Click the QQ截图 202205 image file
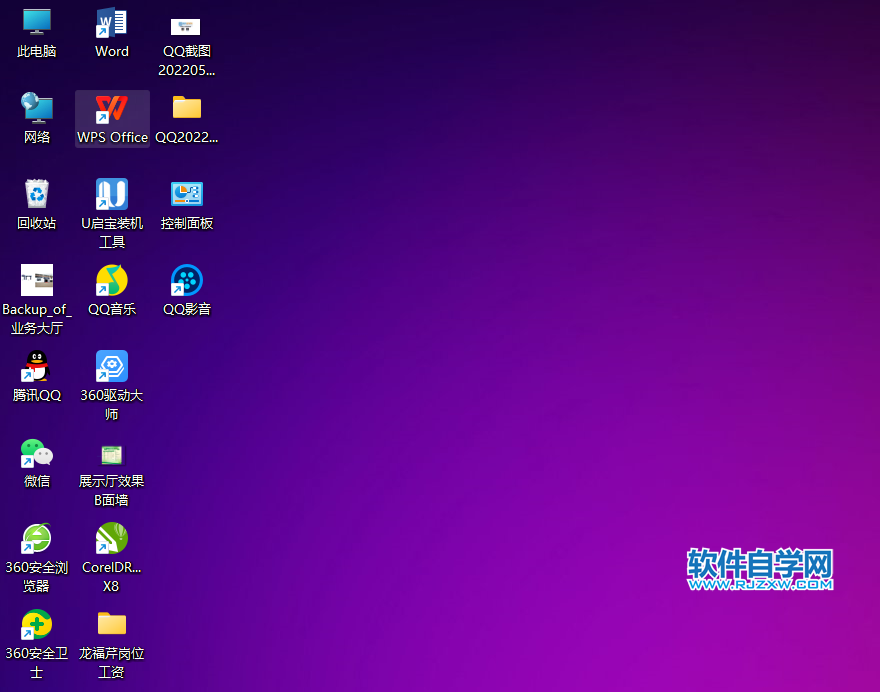The height and width of the screenshot is (692, 880). 186,26
